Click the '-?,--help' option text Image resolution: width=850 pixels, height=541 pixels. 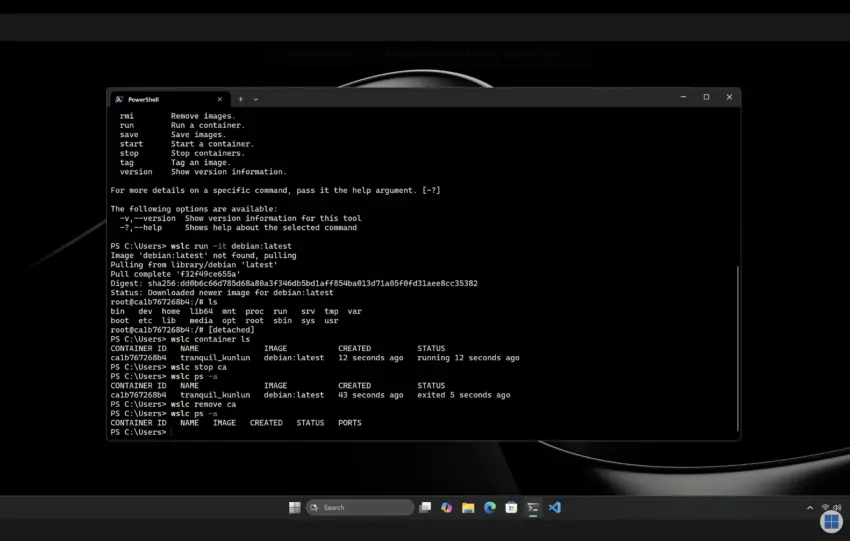coord(141,228)
